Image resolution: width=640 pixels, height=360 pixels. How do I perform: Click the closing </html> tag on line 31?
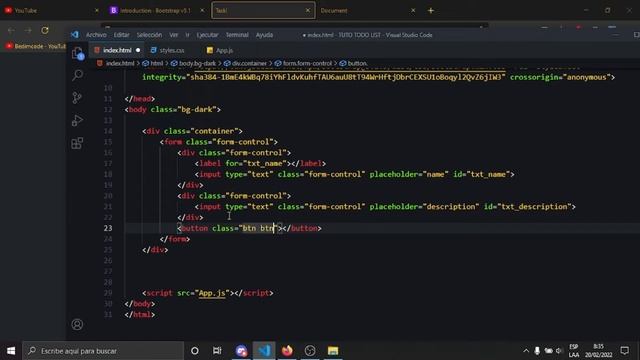pos(140,315)
